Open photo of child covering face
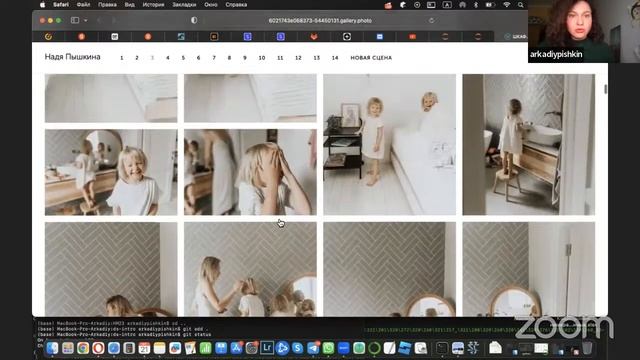This screenshot has width=640, height=360. pyautogui.click(x=250, y=172)
